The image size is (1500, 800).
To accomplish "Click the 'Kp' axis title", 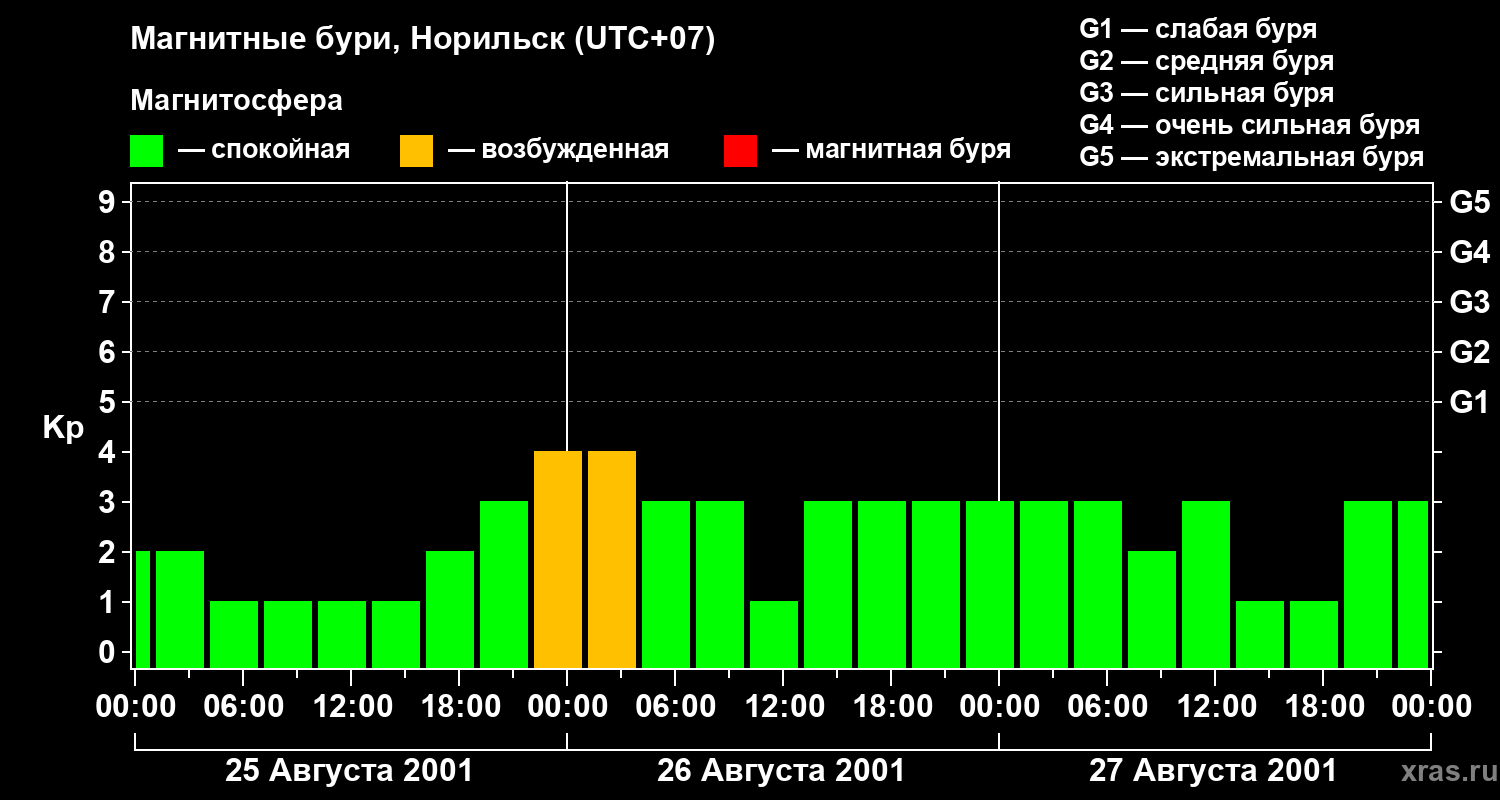I will pos(63,428).
